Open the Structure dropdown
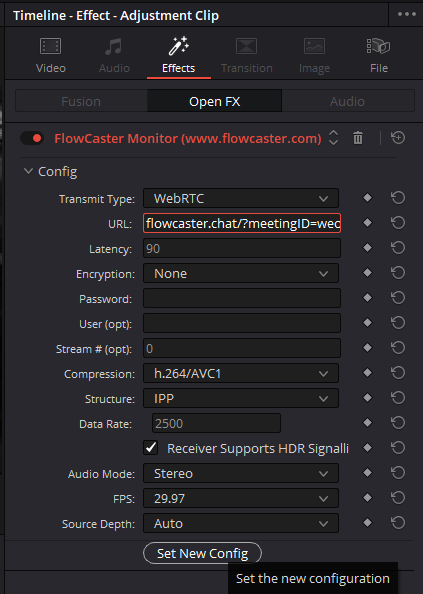This screenshot has width=423, height=594. (x=241, y=398)
